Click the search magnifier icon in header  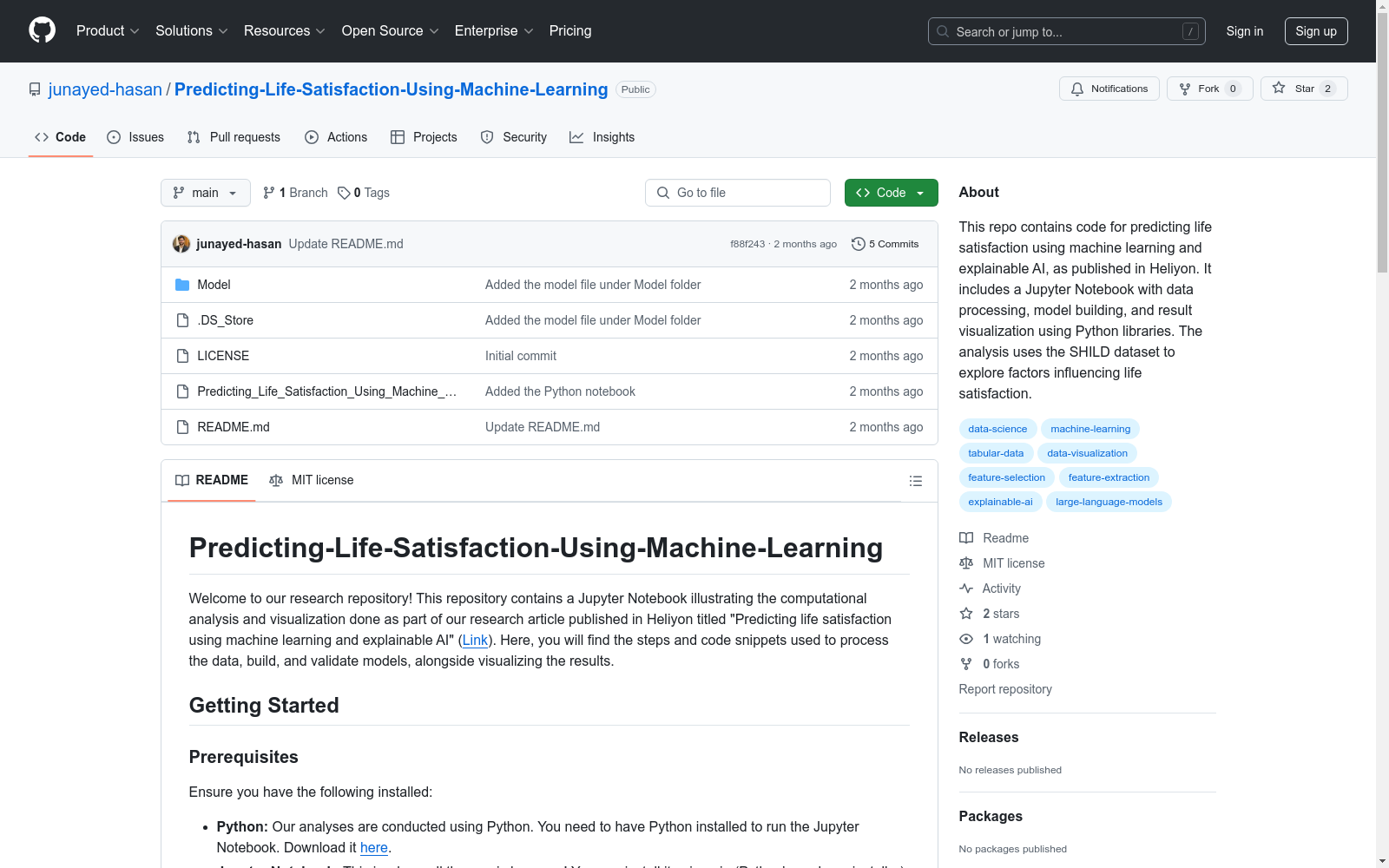pyautogui.click(x=943, y=31)
